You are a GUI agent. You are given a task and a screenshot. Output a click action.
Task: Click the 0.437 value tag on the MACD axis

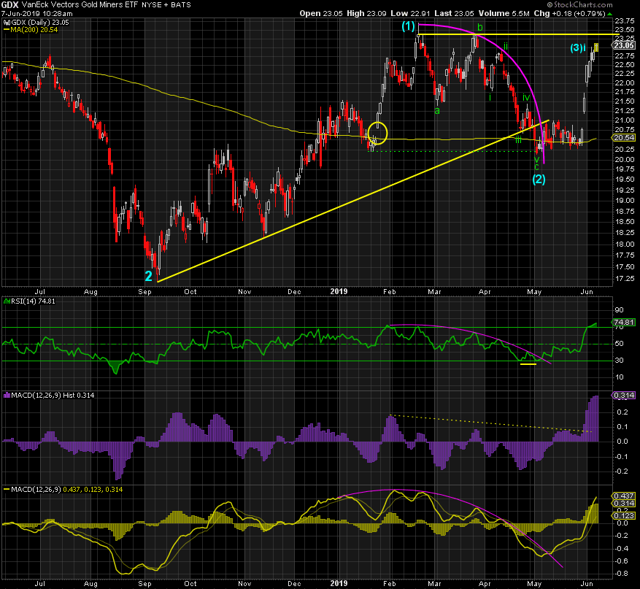click(x=624, y=496)
